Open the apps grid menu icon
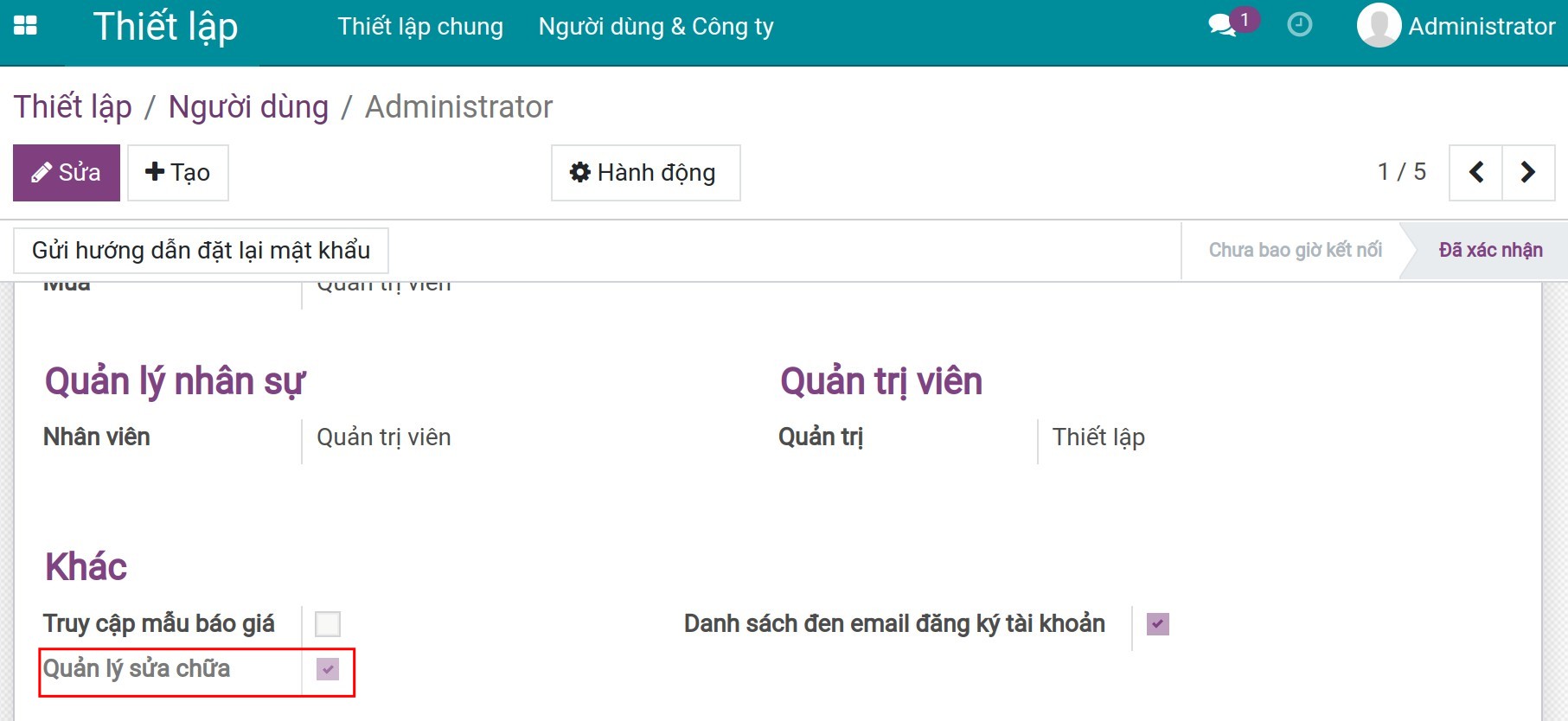 pyautogui.click(x=26, y=26)
